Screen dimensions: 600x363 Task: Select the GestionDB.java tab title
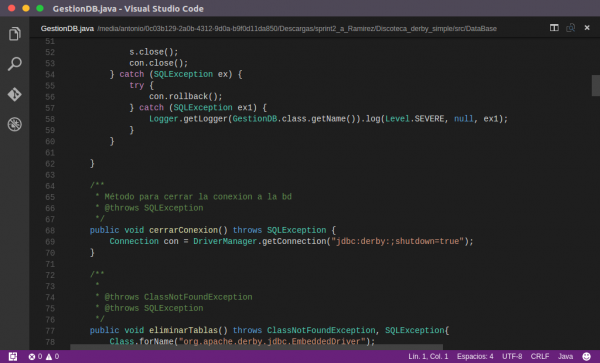(x=67, y=28)
